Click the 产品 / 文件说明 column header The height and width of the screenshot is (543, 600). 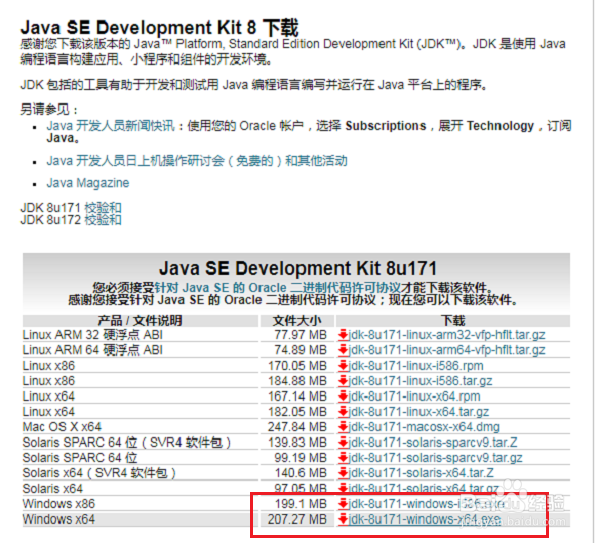click(140, 321)
